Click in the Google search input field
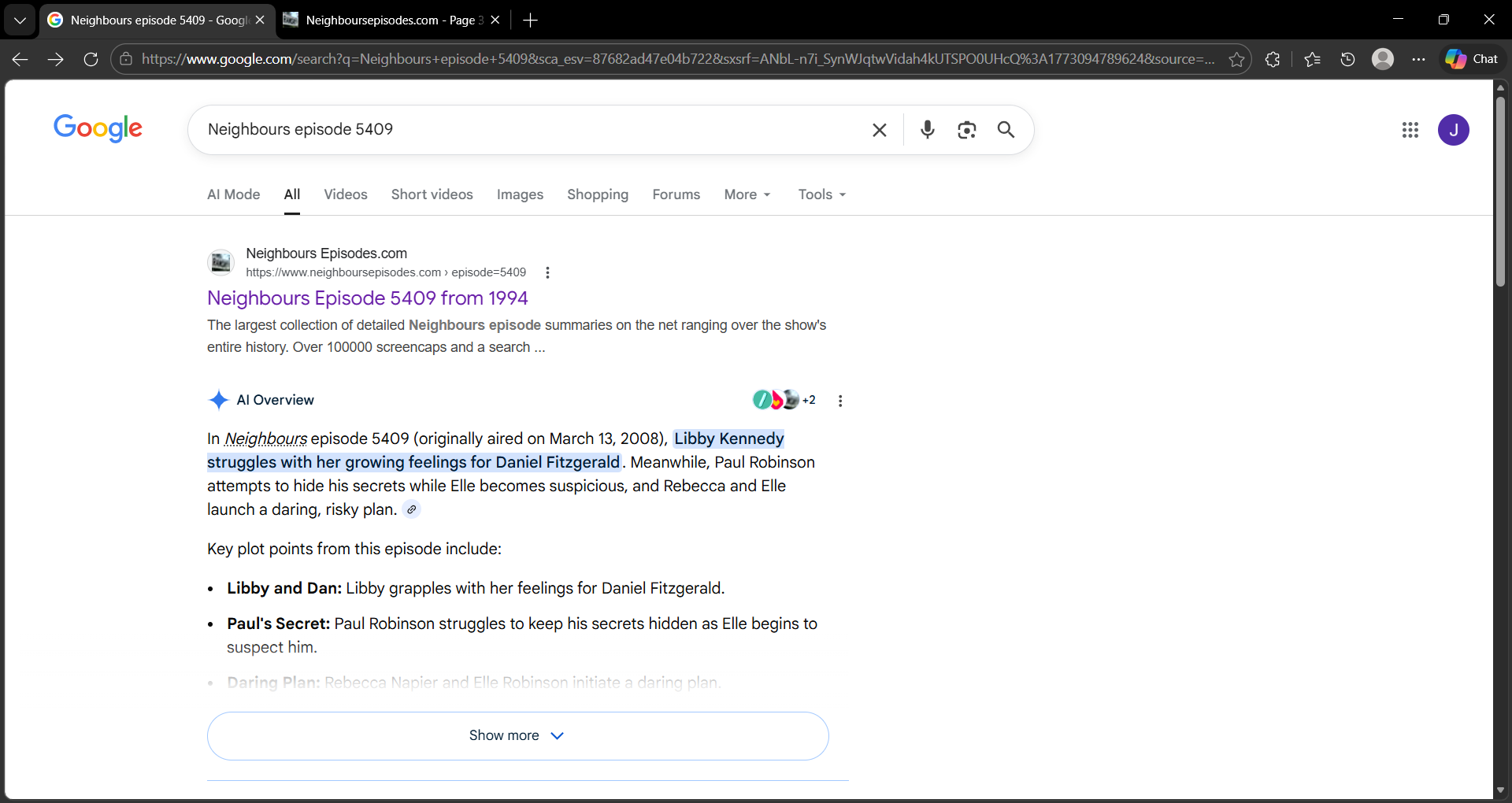The height and width of the screenshot is (803, 1512). 528,130
